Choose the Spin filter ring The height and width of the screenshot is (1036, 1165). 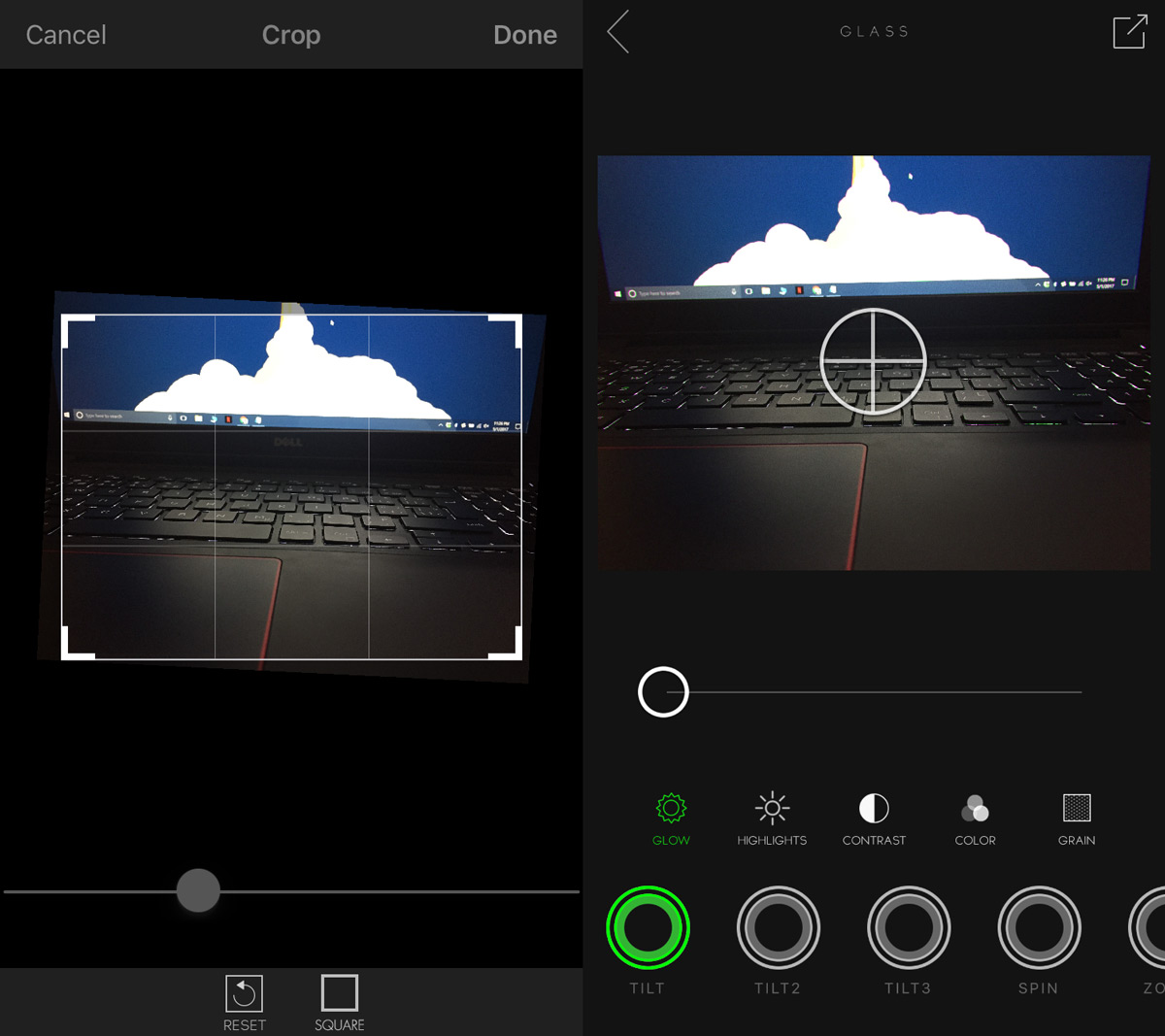(x=1039, y=927)
